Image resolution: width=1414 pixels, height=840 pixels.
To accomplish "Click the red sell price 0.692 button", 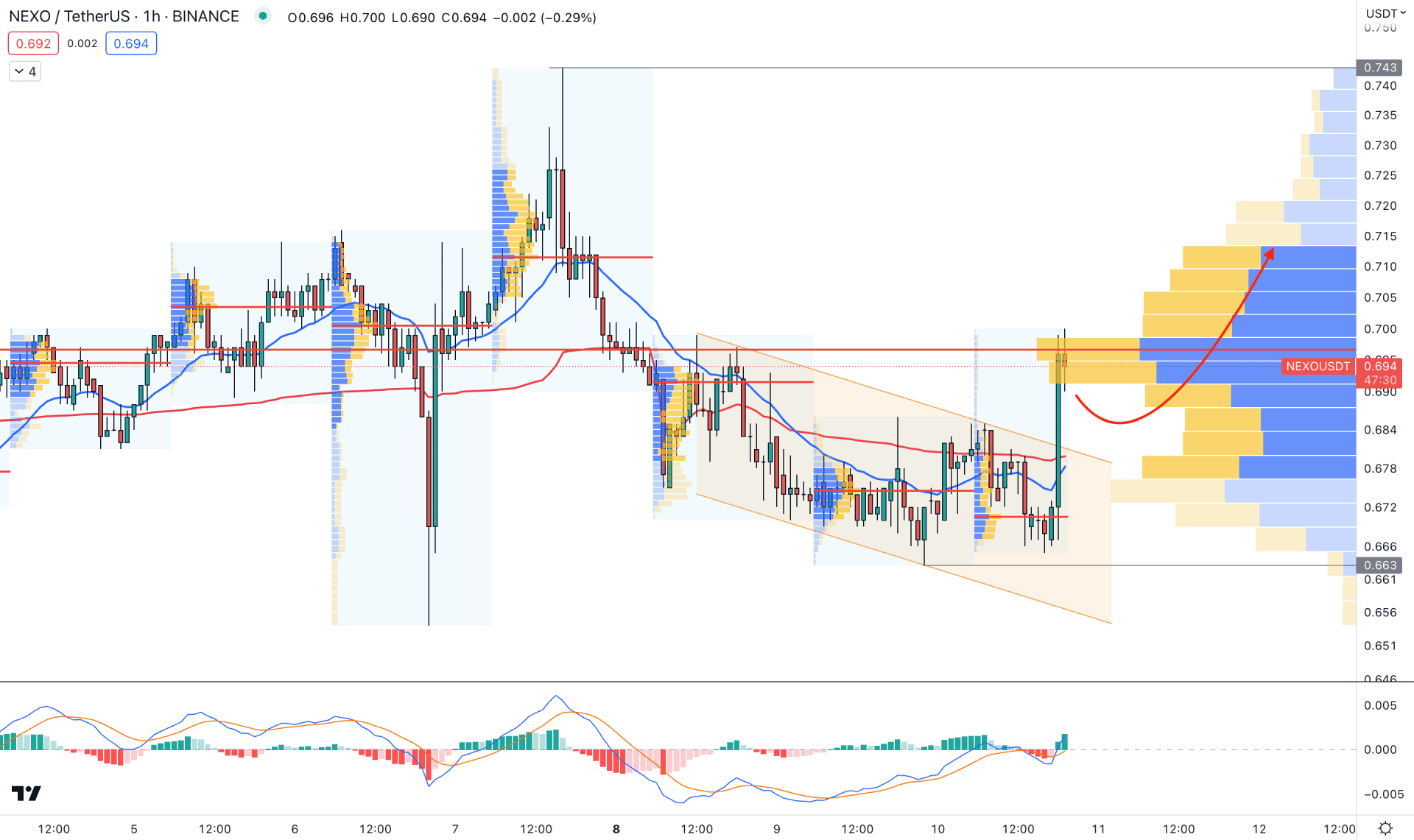I will (33, 43).
